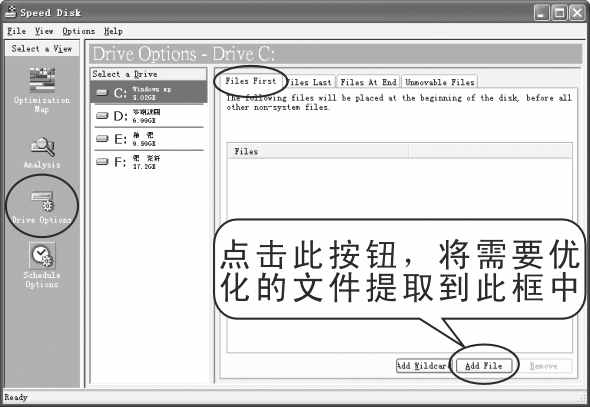The height and width of the screenshot is (407, 590).
Task: Click the Add File button
Action: point(484,366)
